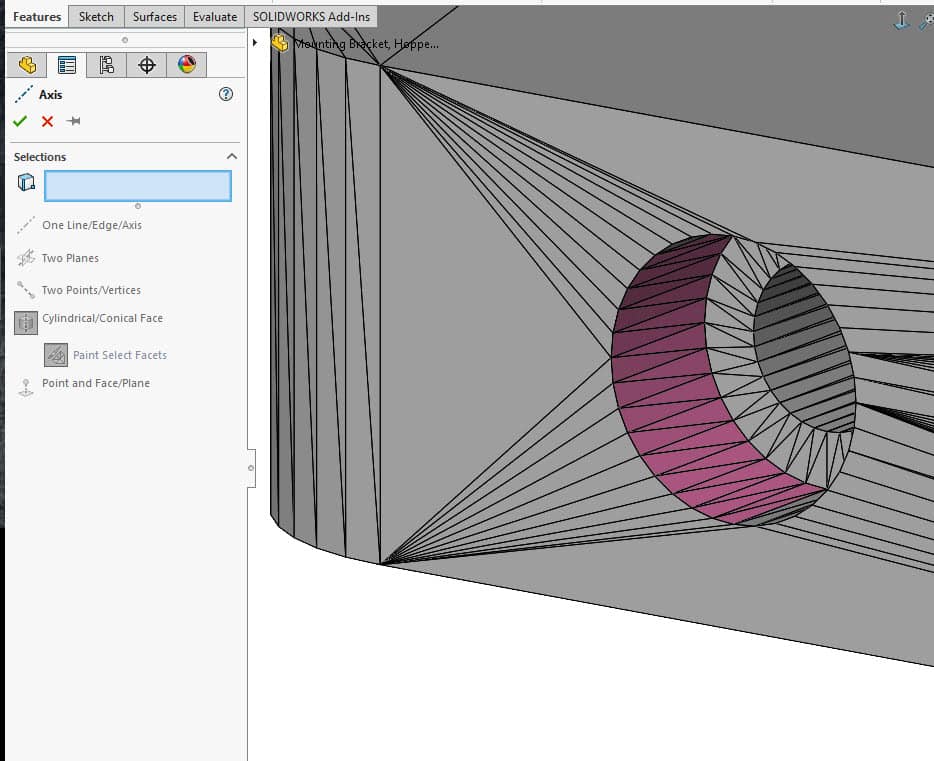Toggle the keep visible pushpin
Viewport: 934px width, 761px height.
(x=73, y=121)
